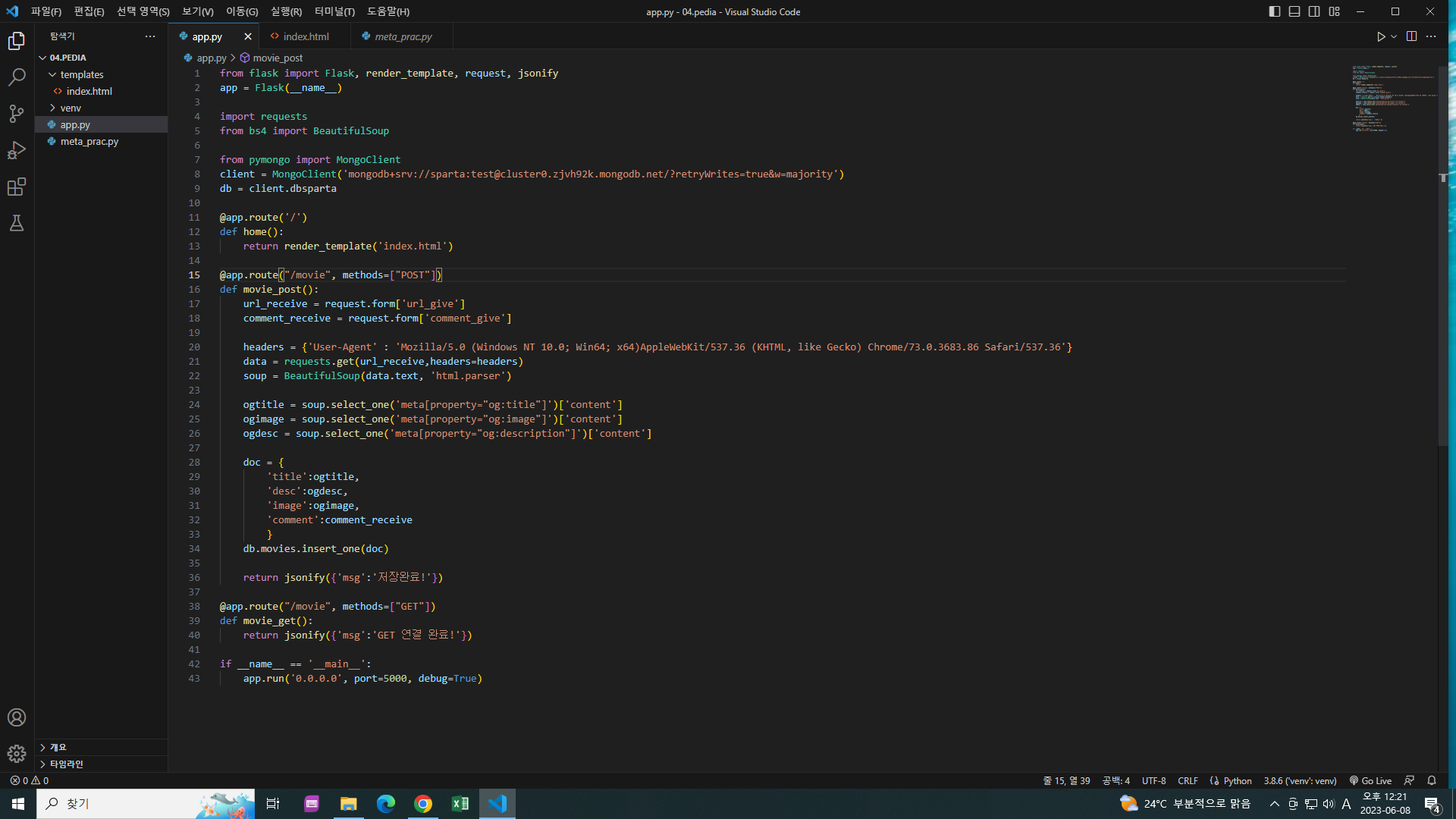Viewport: 1456px width, 819px height.
Task: Toggle the bottom panel layout
Action: pos(1294,11)
